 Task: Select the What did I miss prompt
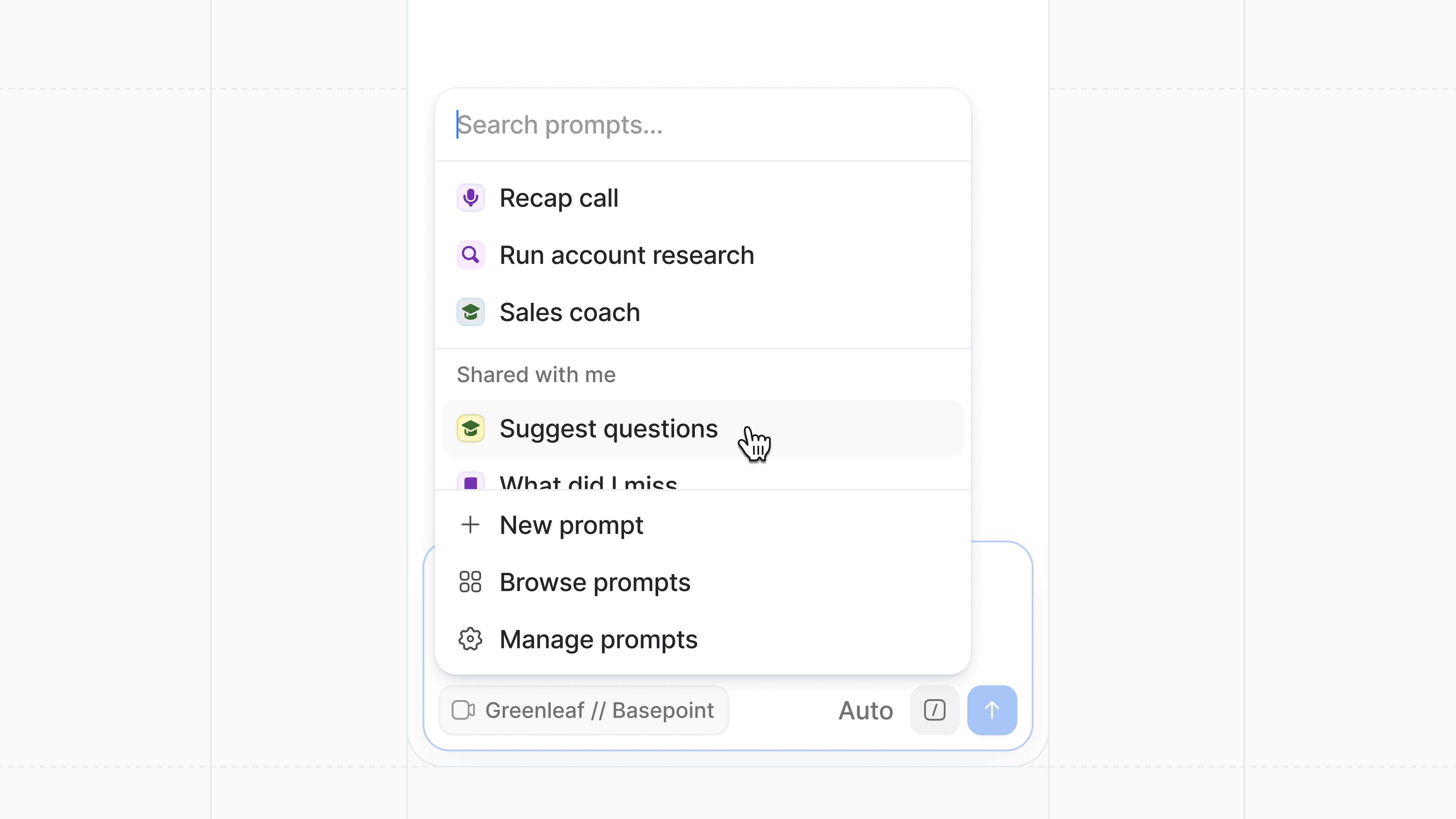point(588,482)
